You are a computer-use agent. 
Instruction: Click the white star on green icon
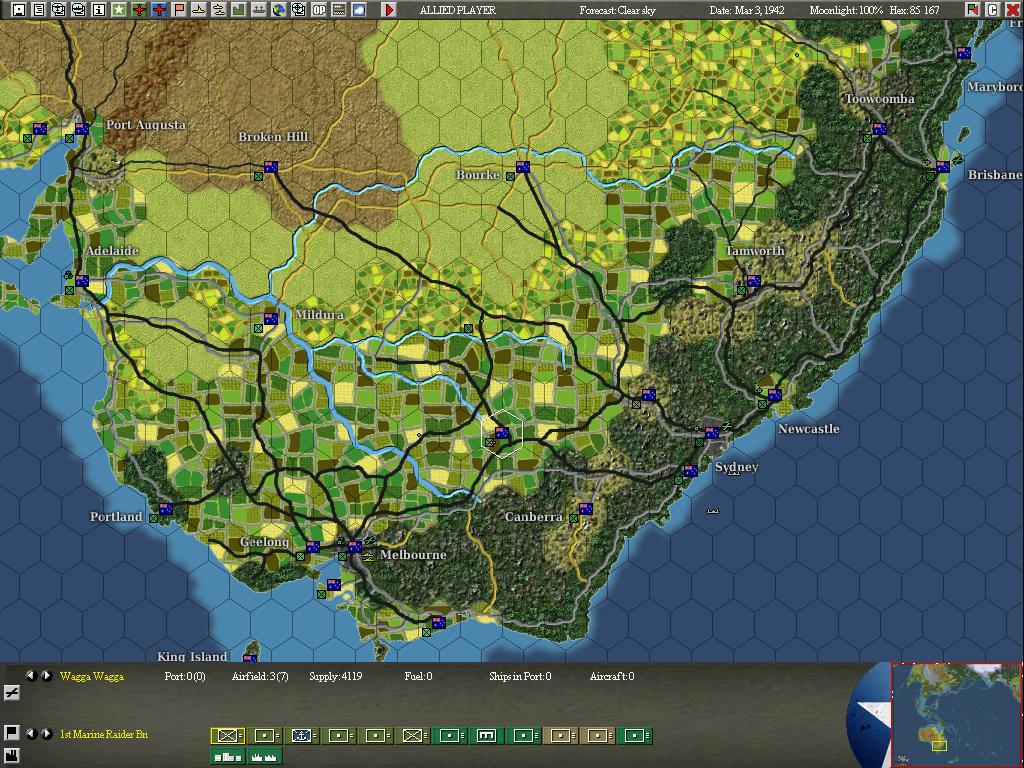pos(119,10)
